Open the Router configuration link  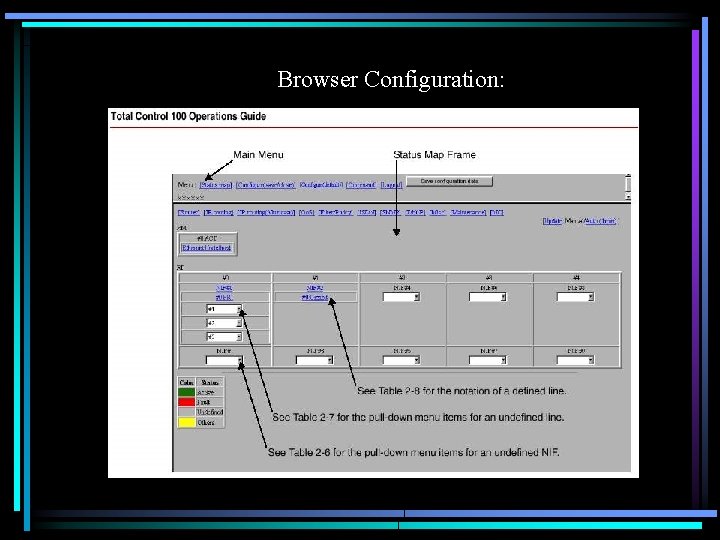(189, 212)
